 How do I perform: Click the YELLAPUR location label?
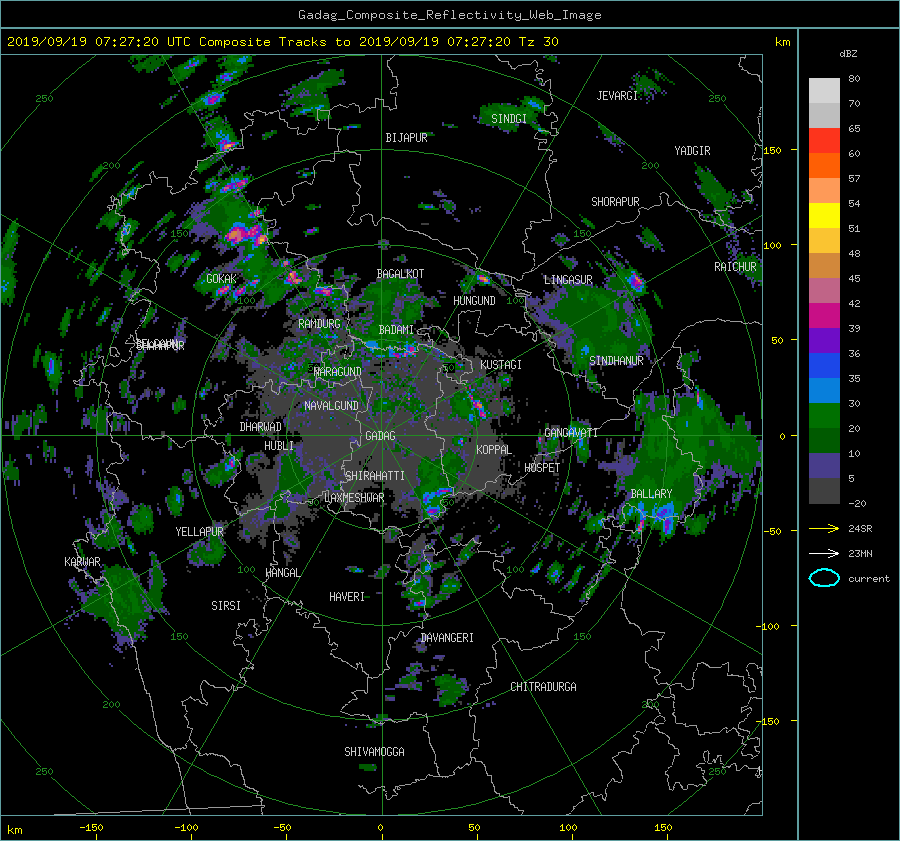[x=199, y=532]
